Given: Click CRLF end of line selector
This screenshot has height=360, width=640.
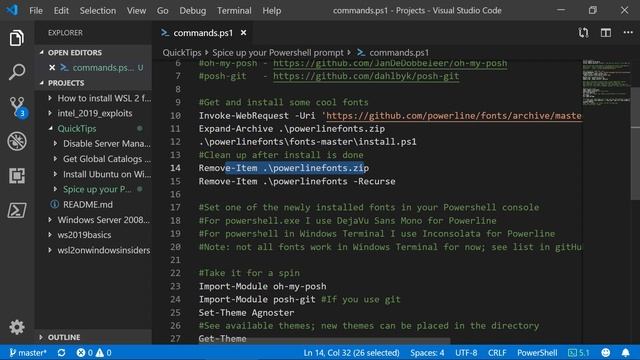Looking at the screenshot, I should click(497, 353).
